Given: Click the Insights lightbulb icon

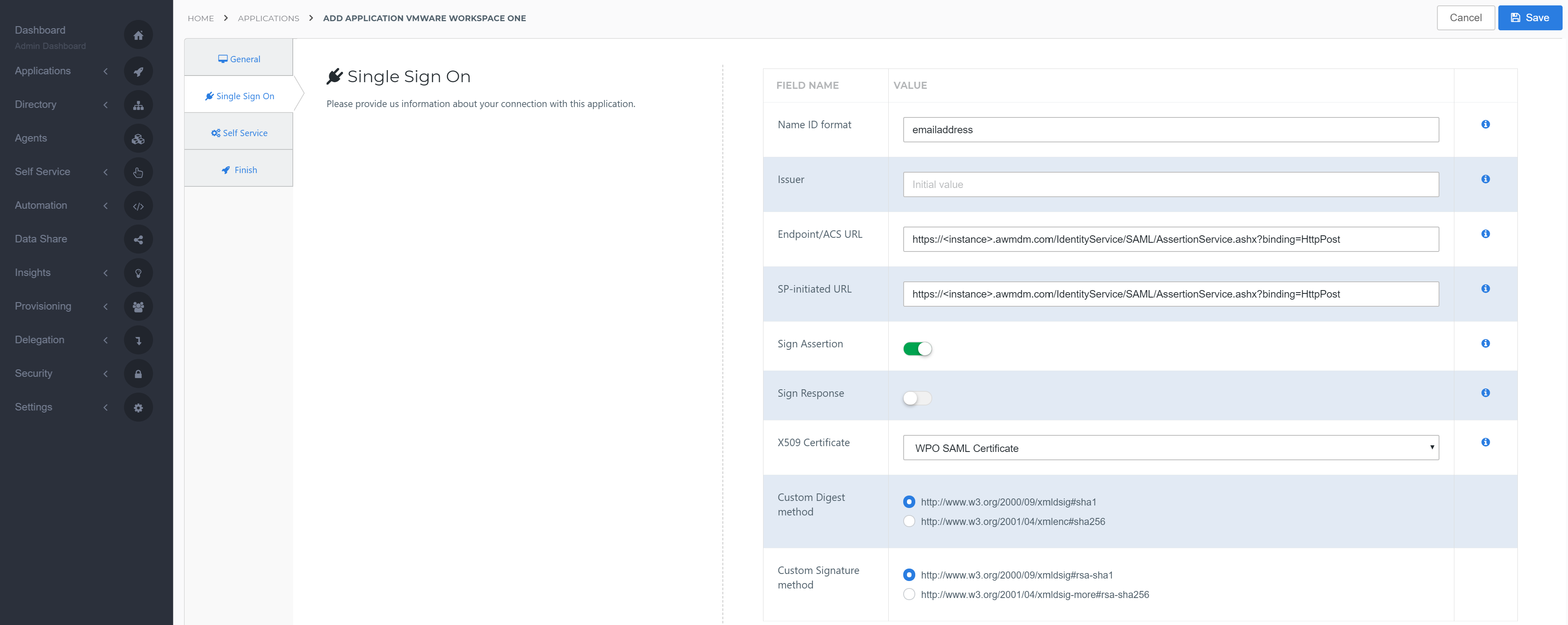Looking at the screenshot, I should tap(138, 273).
